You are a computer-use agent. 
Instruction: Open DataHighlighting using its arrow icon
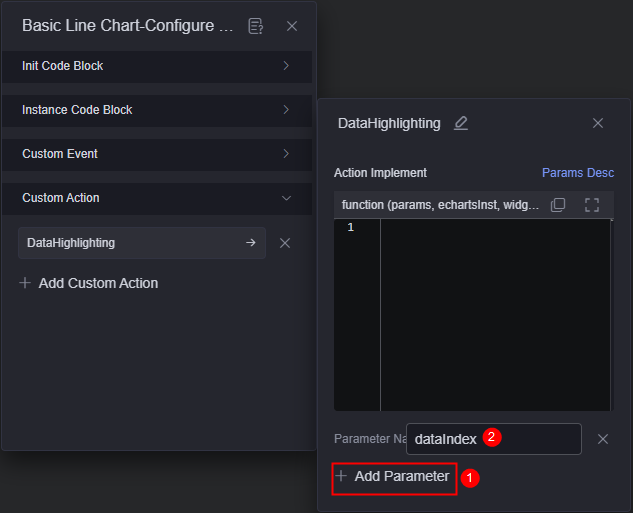tap(251, 243)
